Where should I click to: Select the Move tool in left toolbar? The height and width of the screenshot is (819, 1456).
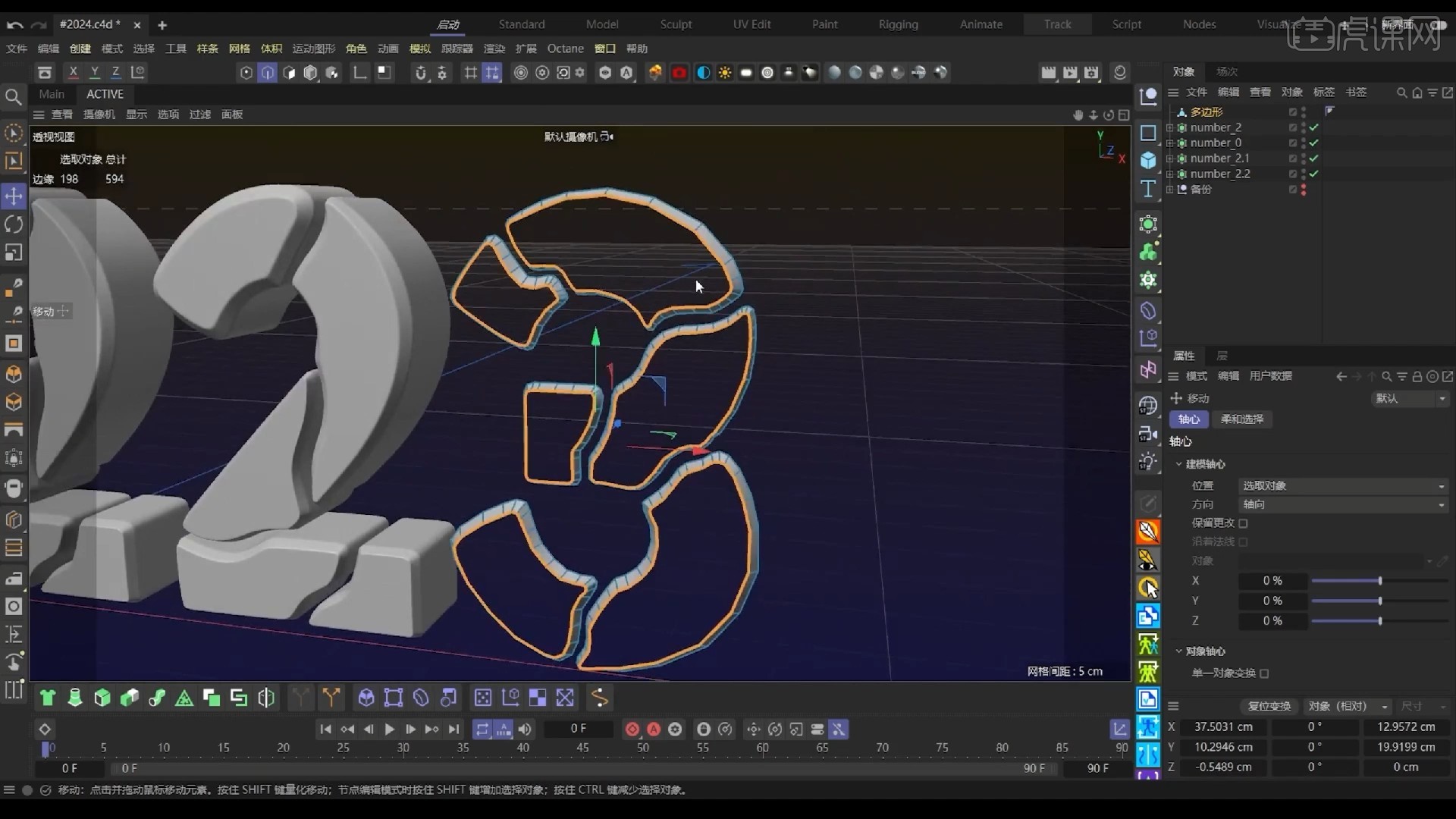[x=14, y=196]
